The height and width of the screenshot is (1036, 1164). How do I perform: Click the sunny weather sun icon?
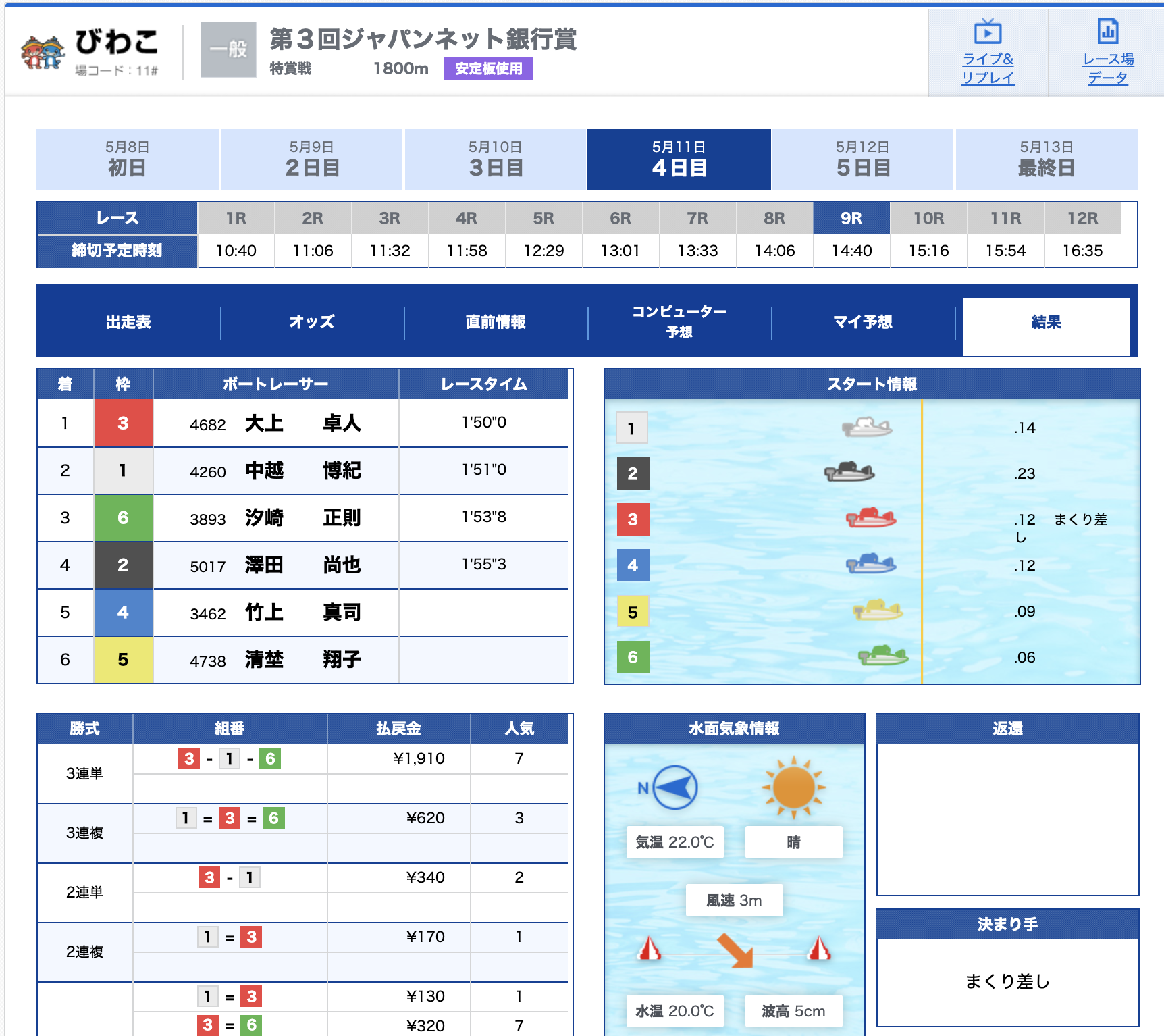(793, 787)
